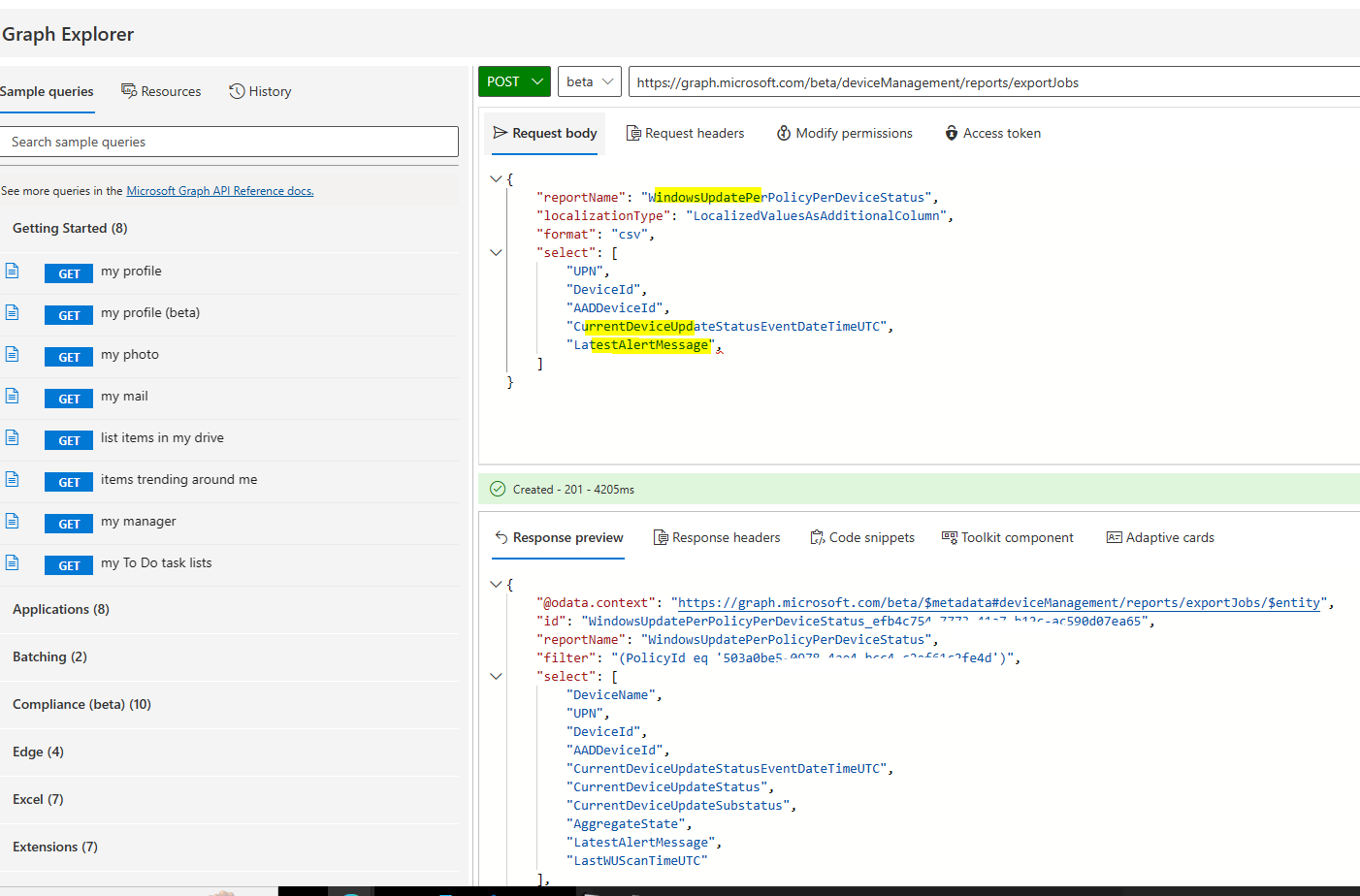Open document icon beside items trending around me
1360x896 pixels.
click(x=12, y=479)
